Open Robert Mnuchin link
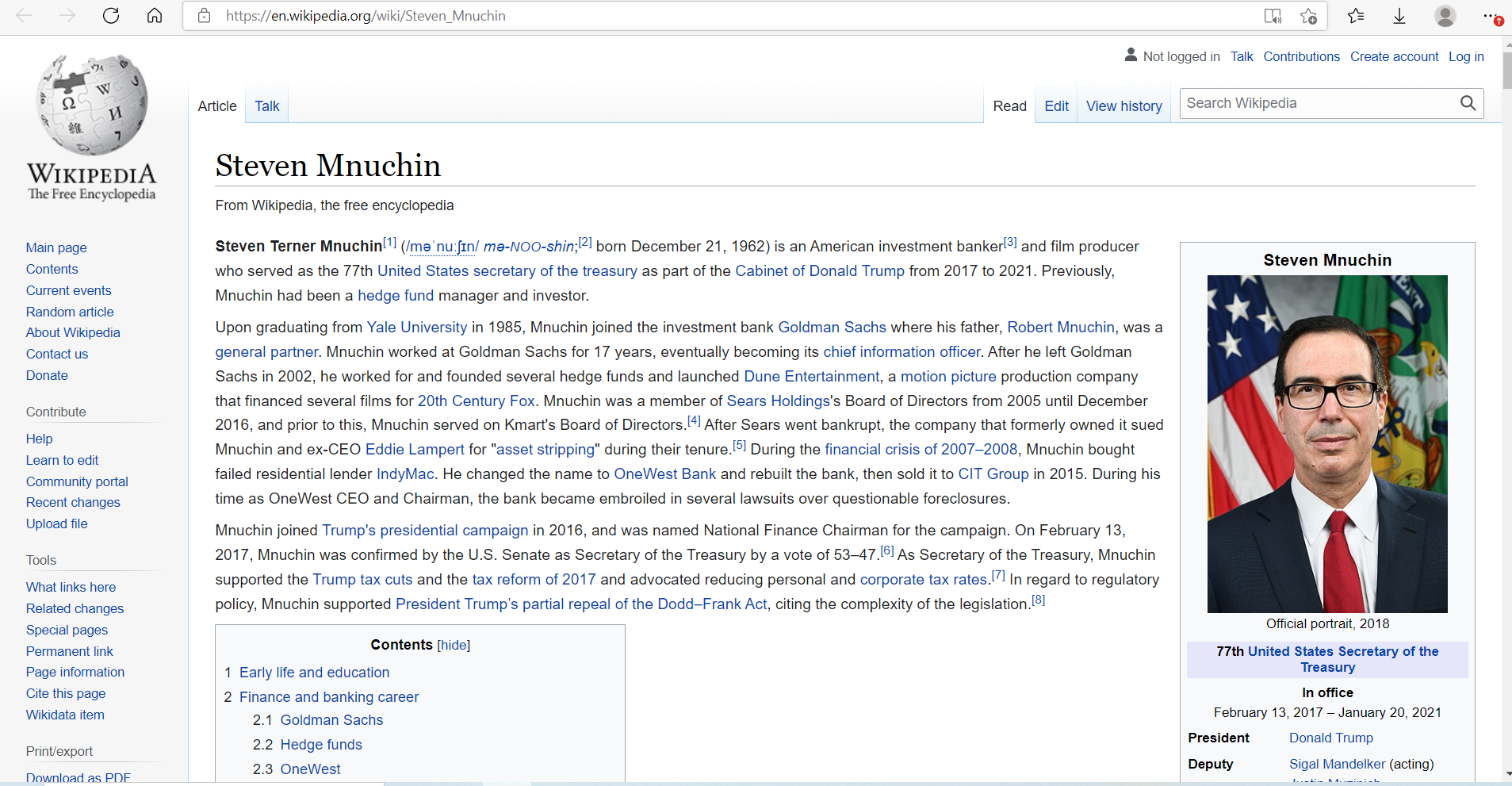This screenshot has width=1512, height=786. click(x=1061, y=328)
